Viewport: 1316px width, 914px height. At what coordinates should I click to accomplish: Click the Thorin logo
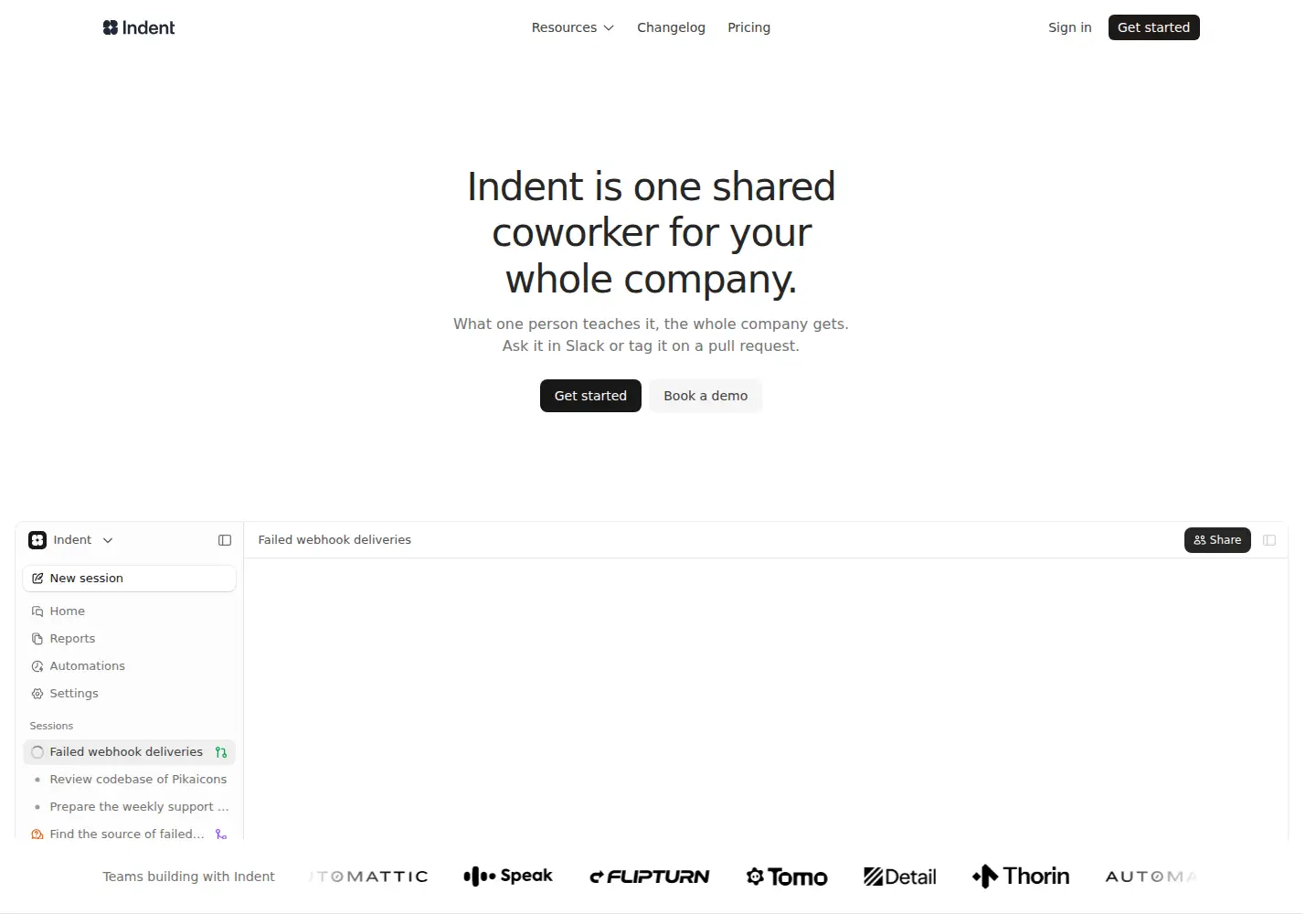coord(1021,876)
